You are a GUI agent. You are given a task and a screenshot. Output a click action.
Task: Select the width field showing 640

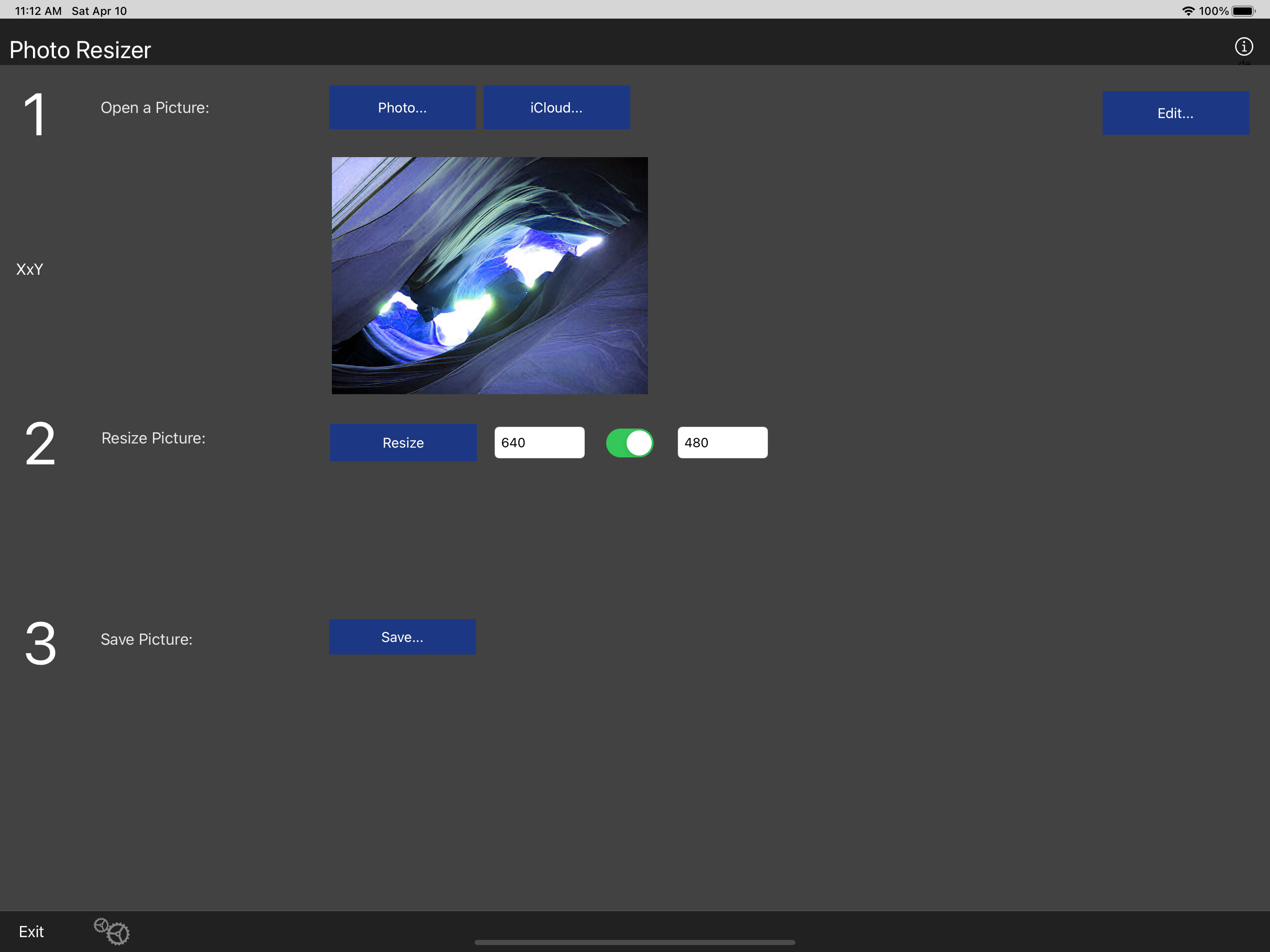[x=539, y=443]
